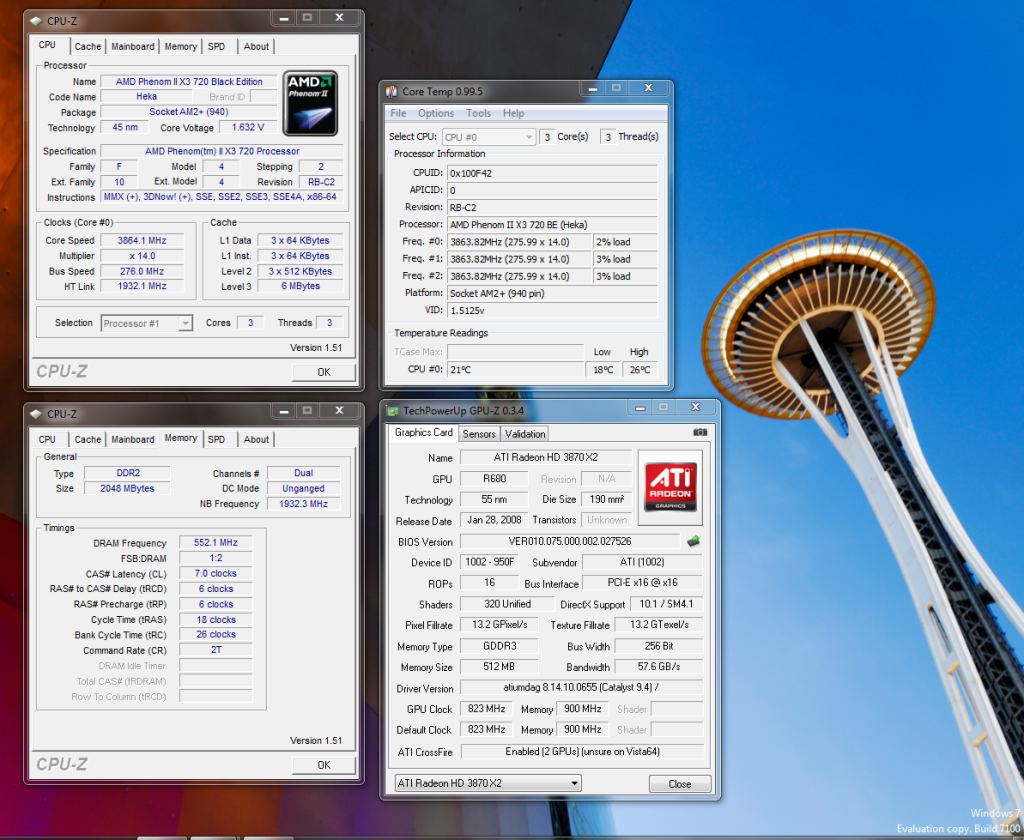The height and width of the screenshot is (840, 1024).
Task: Click OK in lower CPU-Z Memory window
Action: [x=324, y=765]
